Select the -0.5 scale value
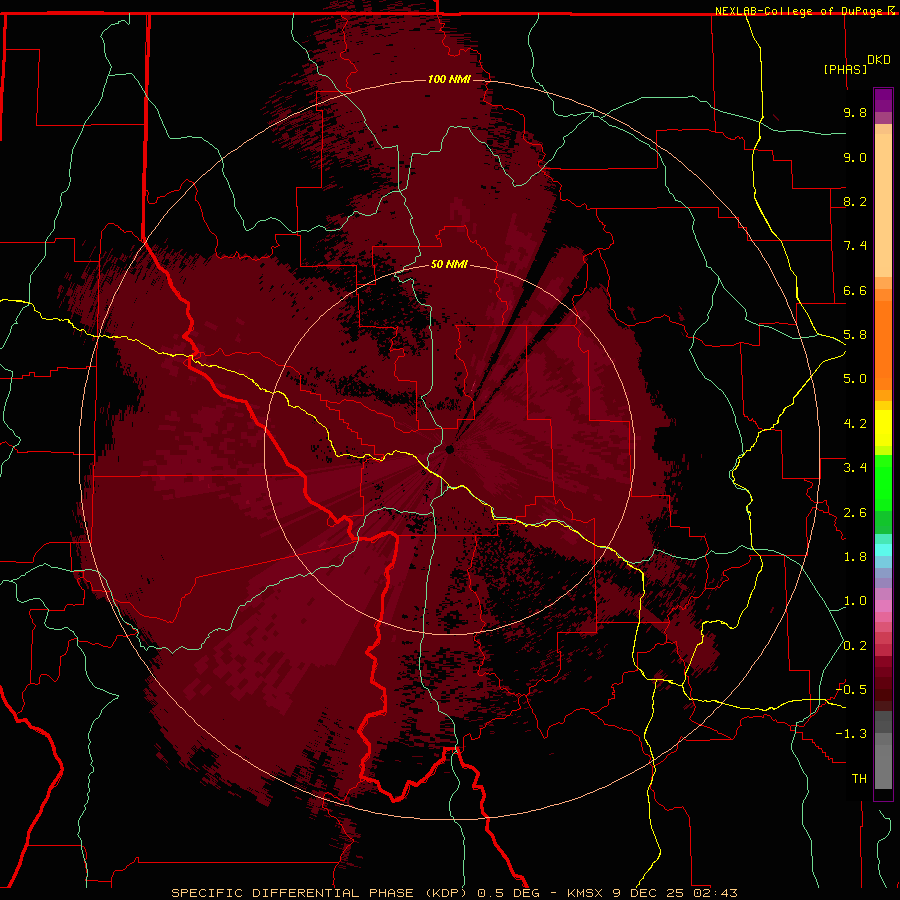900x900 pixels. [851, 690]
